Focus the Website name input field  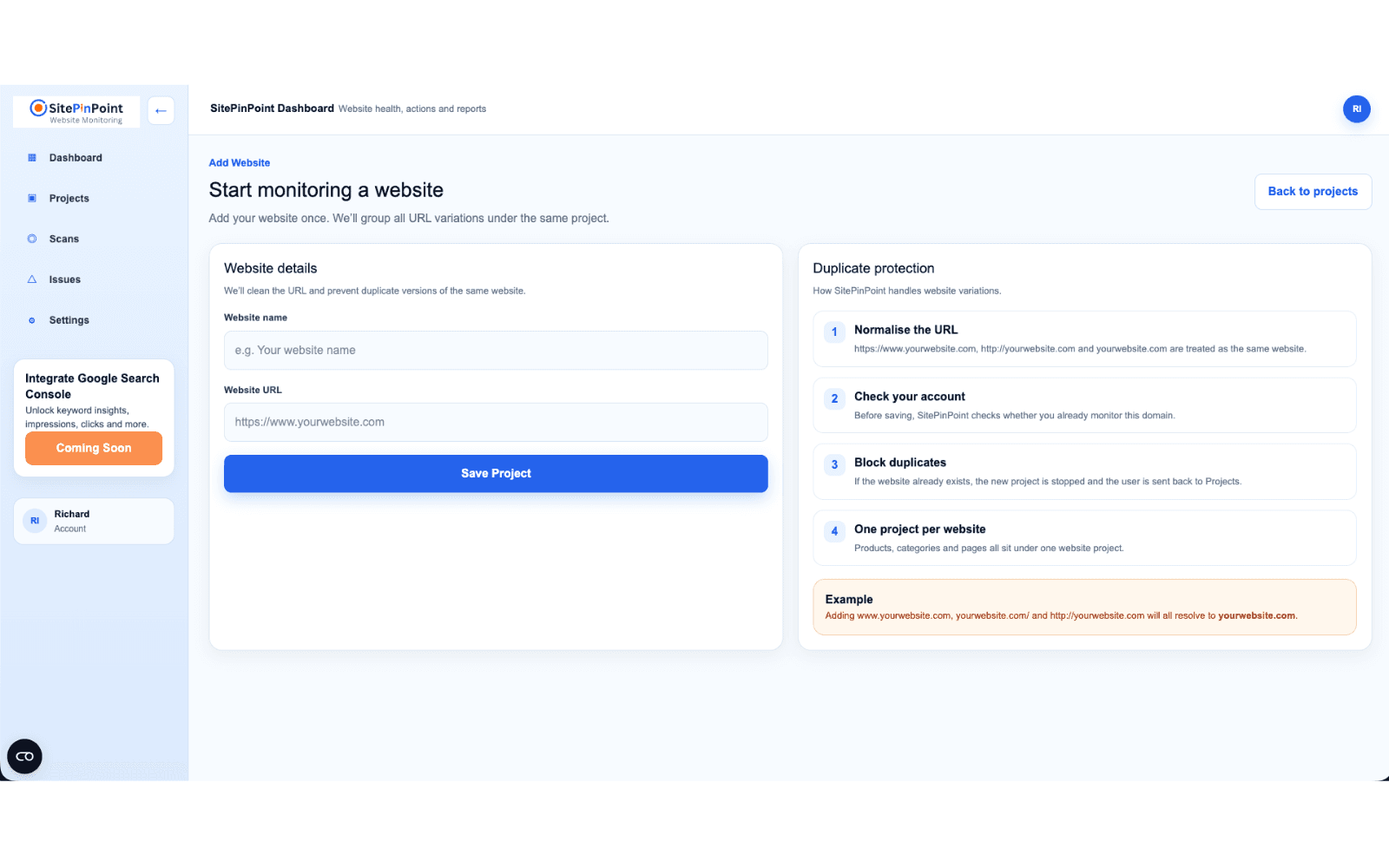(496, 351)
